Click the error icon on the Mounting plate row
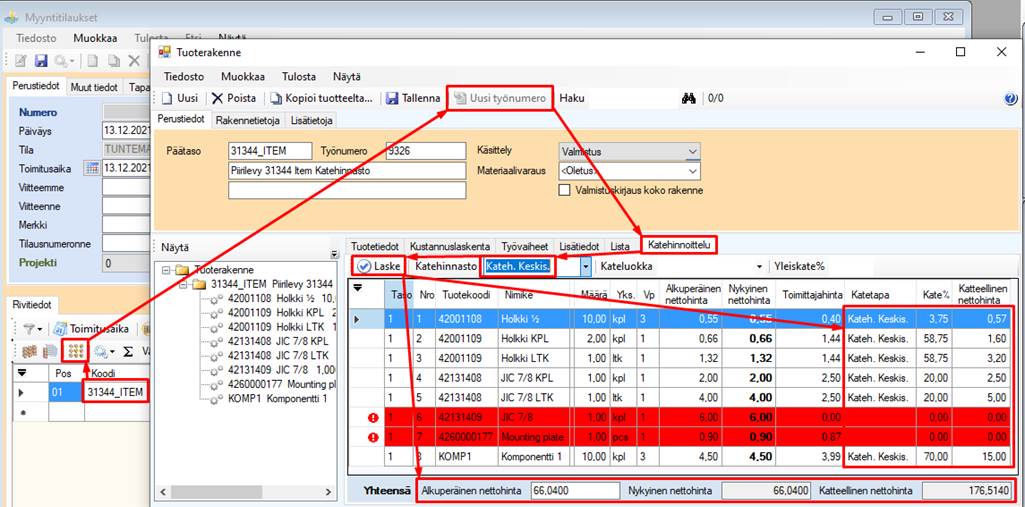 point(373,437)
